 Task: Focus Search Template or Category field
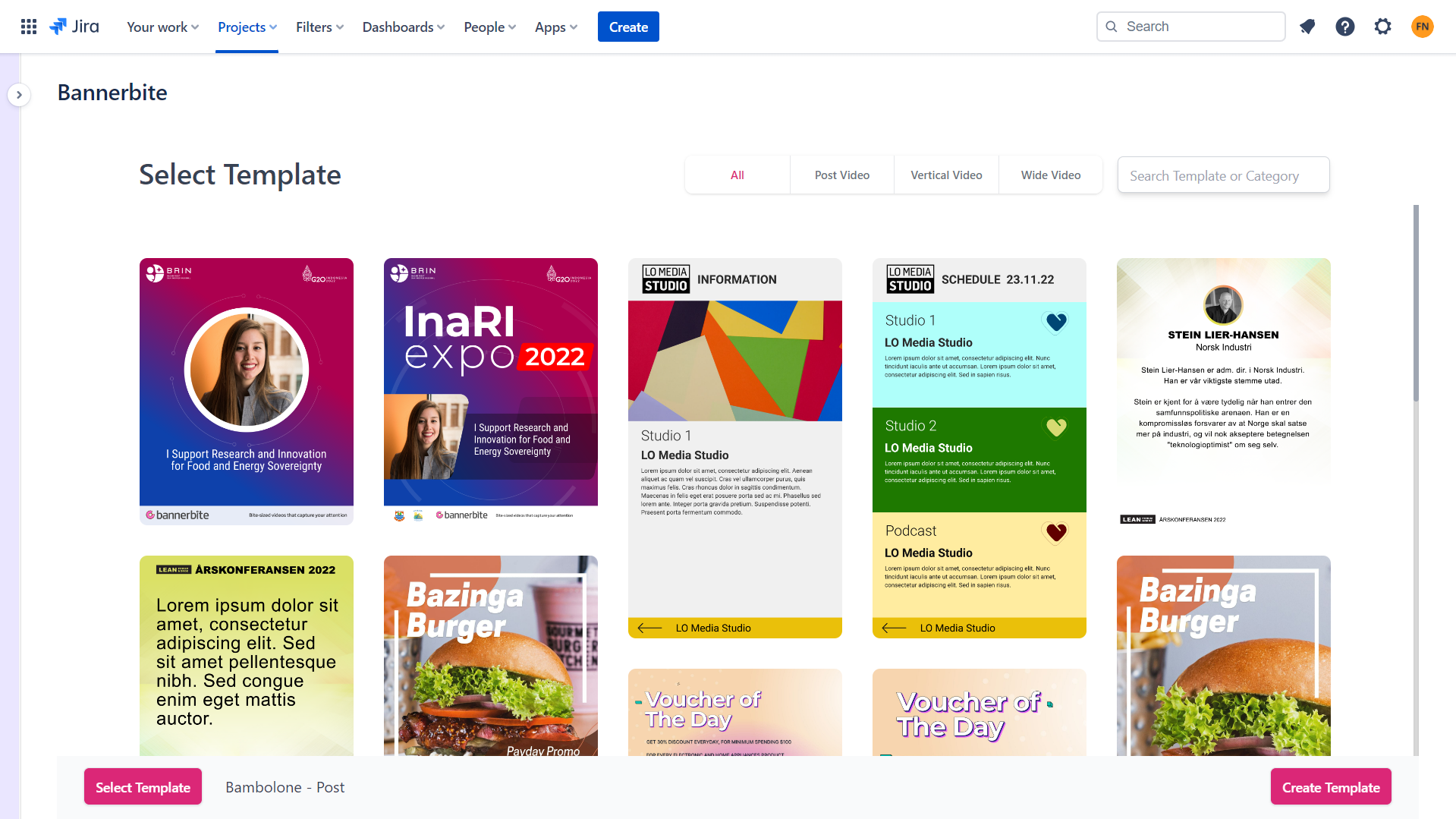coord(1223,175)
